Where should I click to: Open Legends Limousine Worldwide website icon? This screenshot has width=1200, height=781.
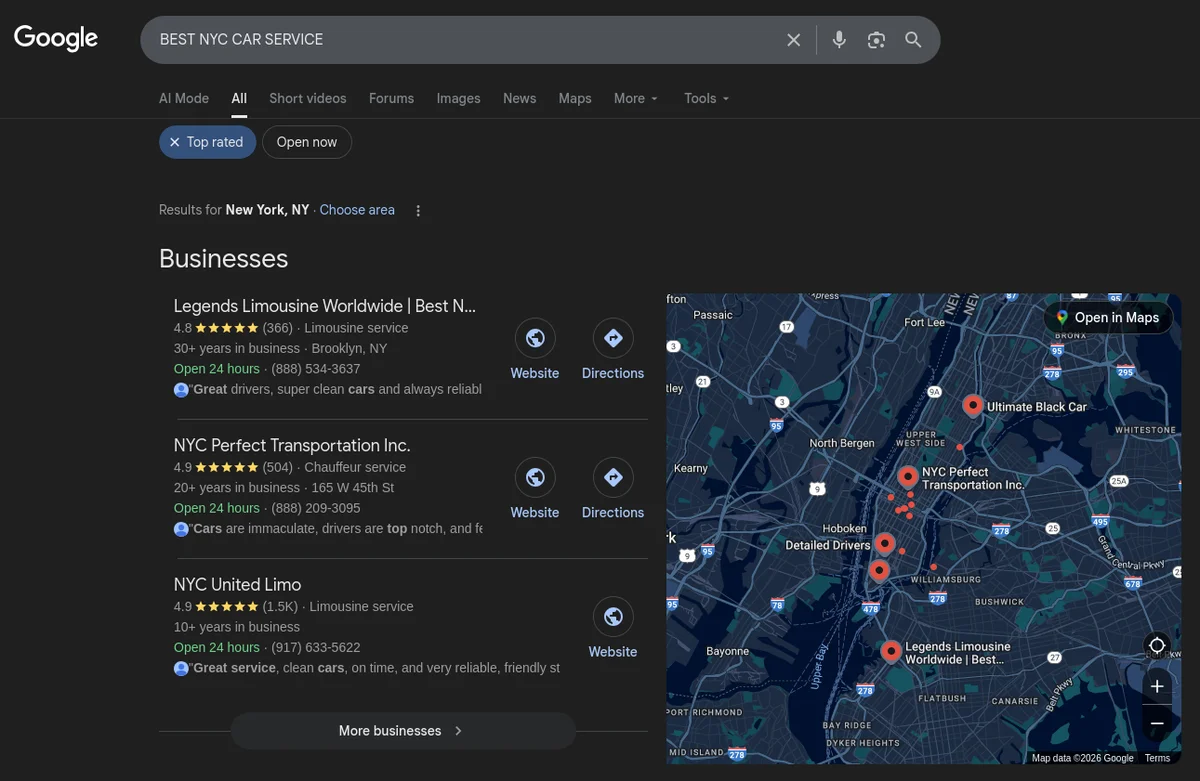(x=535, y=339)
